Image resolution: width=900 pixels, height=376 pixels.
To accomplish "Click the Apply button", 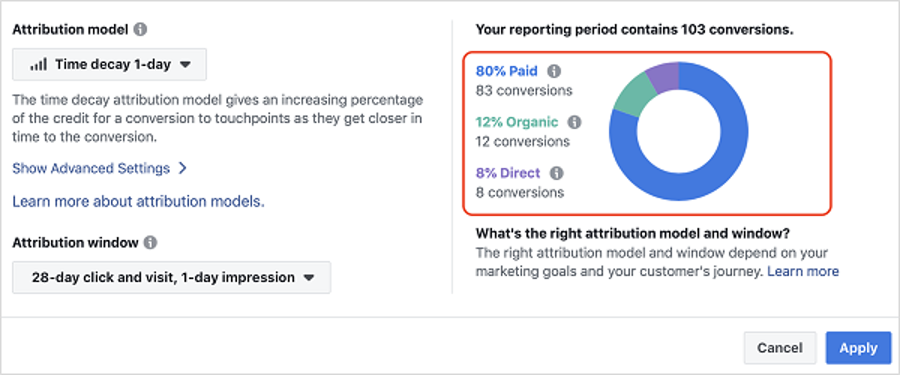I will 858,348.
